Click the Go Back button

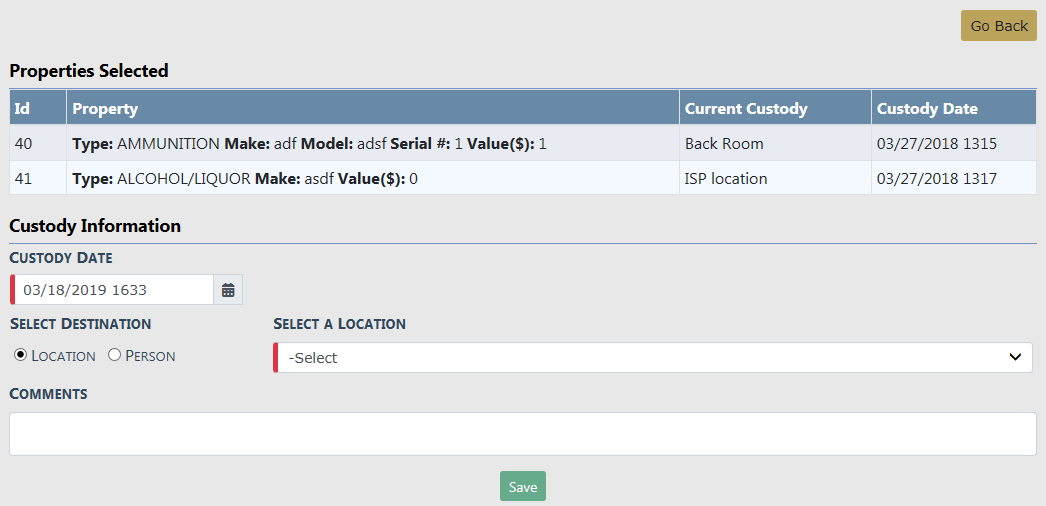pos(998,26)
